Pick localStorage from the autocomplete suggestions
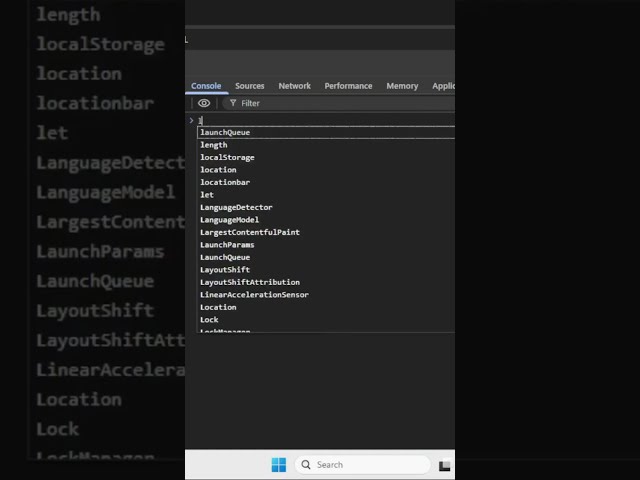 click(x=326, y=157)
